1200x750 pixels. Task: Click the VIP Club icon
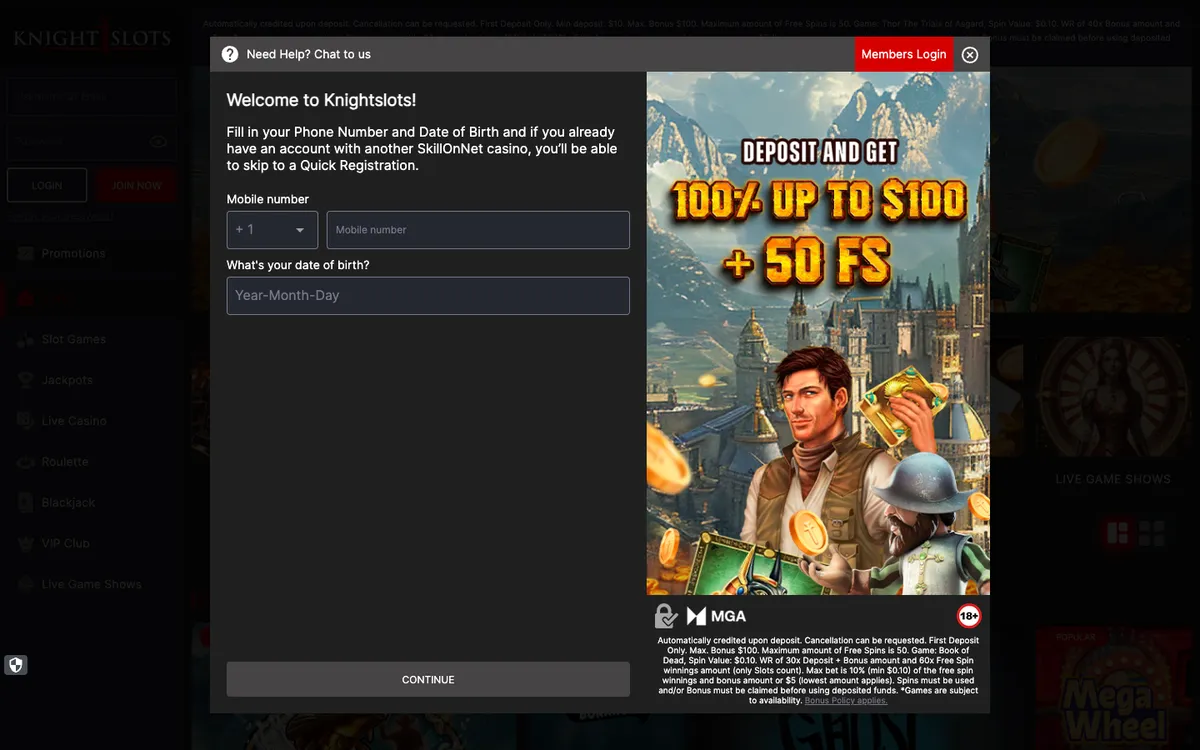pyautogui.click(x=25, y=544)
